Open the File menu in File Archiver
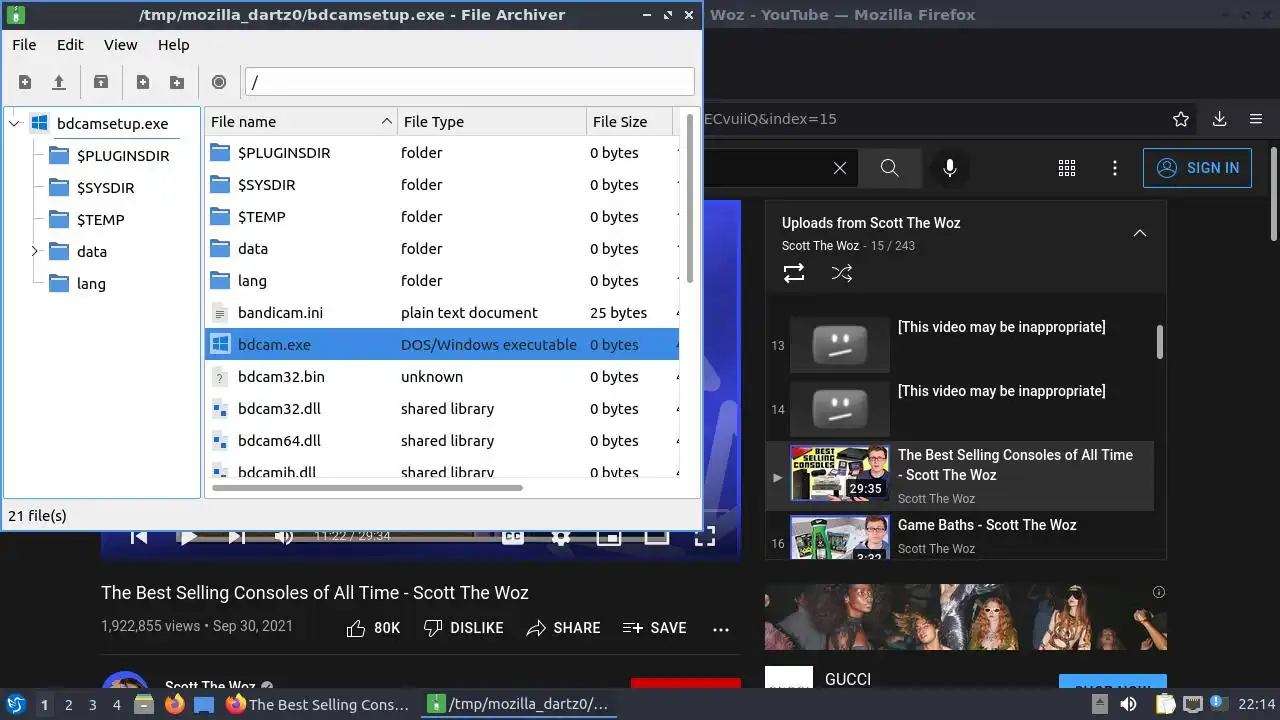 [24, 45]
